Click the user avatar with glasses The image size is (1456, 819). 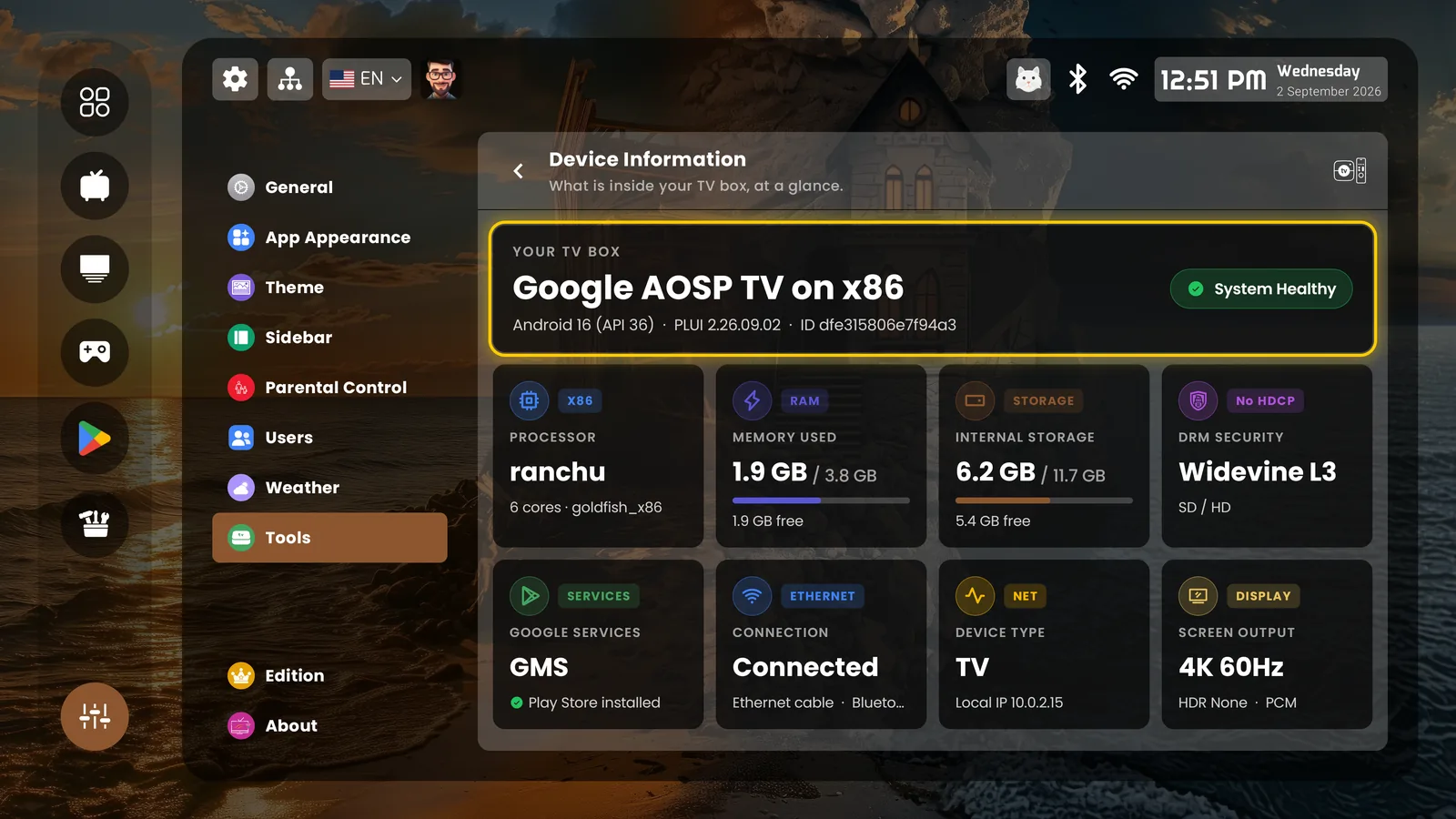coord(441,79)
